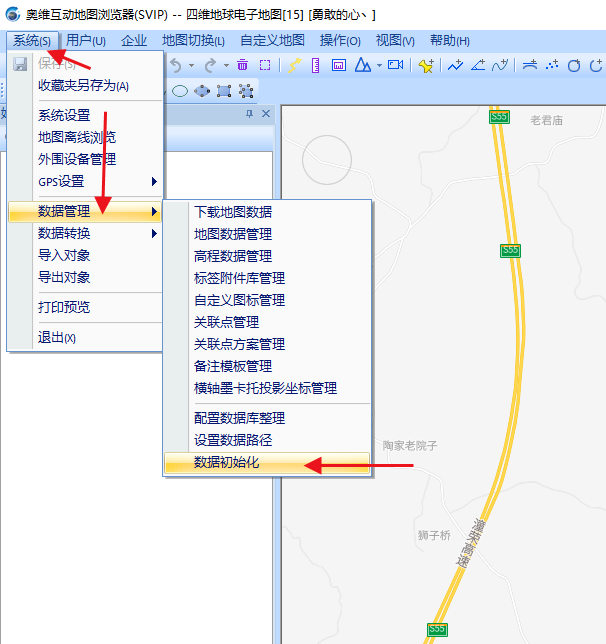Select 自定义图标管理 submenu entry
Image resolution: width=606 pixels, height=644 pixels.
[267, 300]
